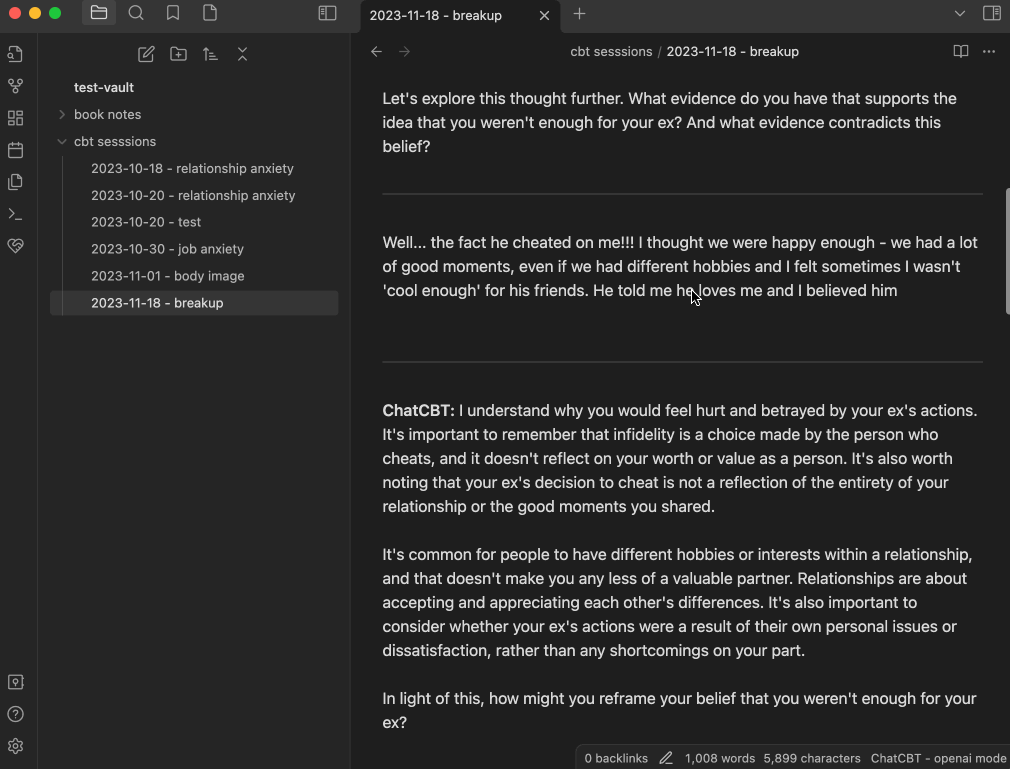Toggle the right sidebar icon
Screen dimensions: 1010x769
(991, 13)
